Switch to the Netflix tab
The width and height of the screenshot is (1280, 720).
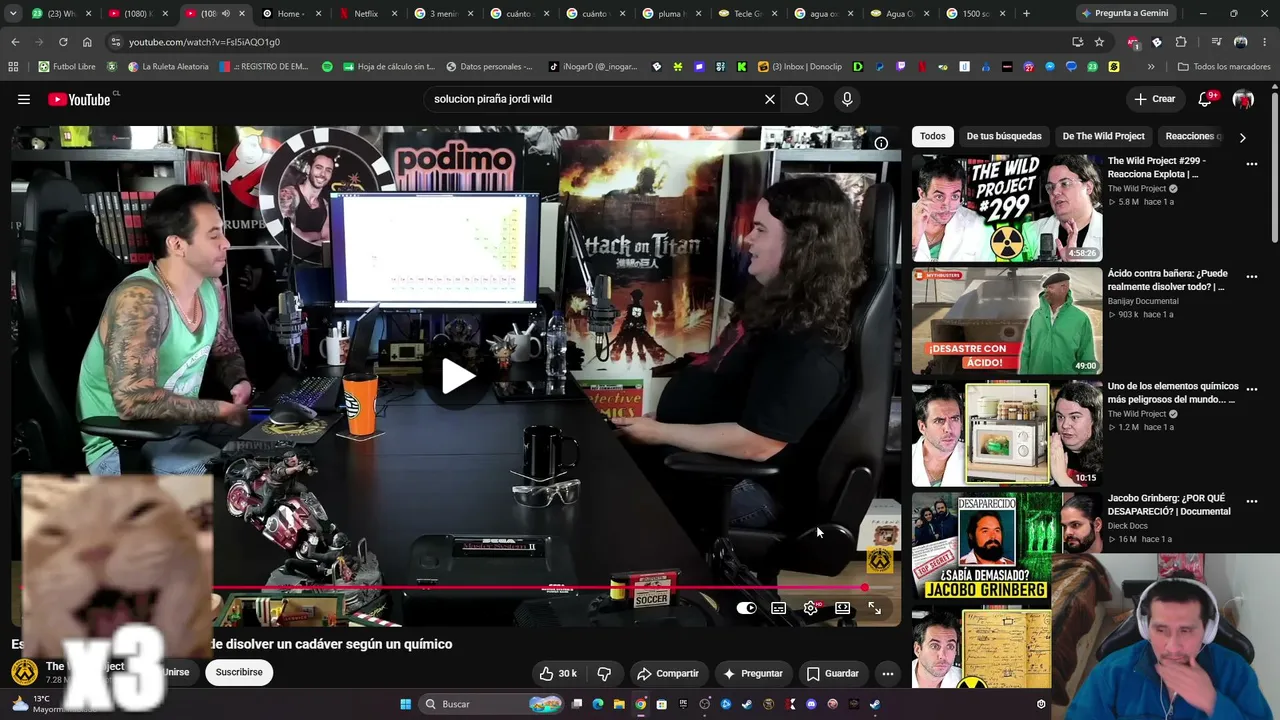coord(368,14)
